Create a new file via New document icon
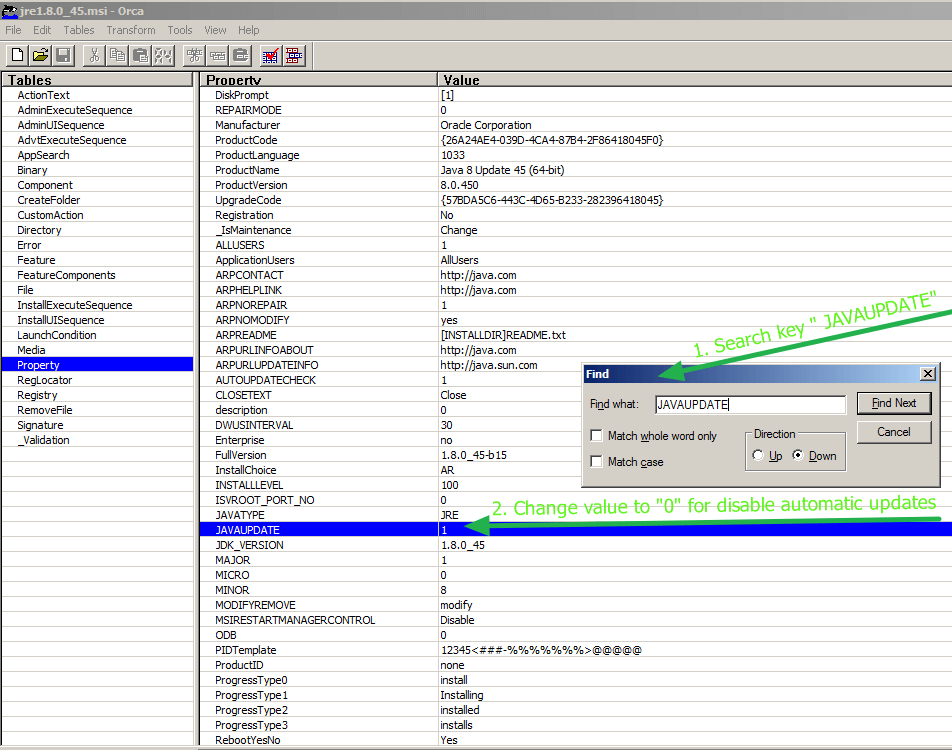This screenshot has width=952, height=750. [x=17, y=55]
